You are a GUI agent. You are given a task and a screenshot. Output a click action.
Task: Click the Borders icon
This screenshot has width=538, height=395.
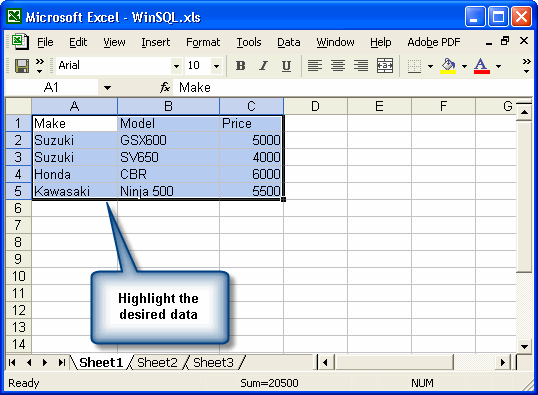[414, 66]
